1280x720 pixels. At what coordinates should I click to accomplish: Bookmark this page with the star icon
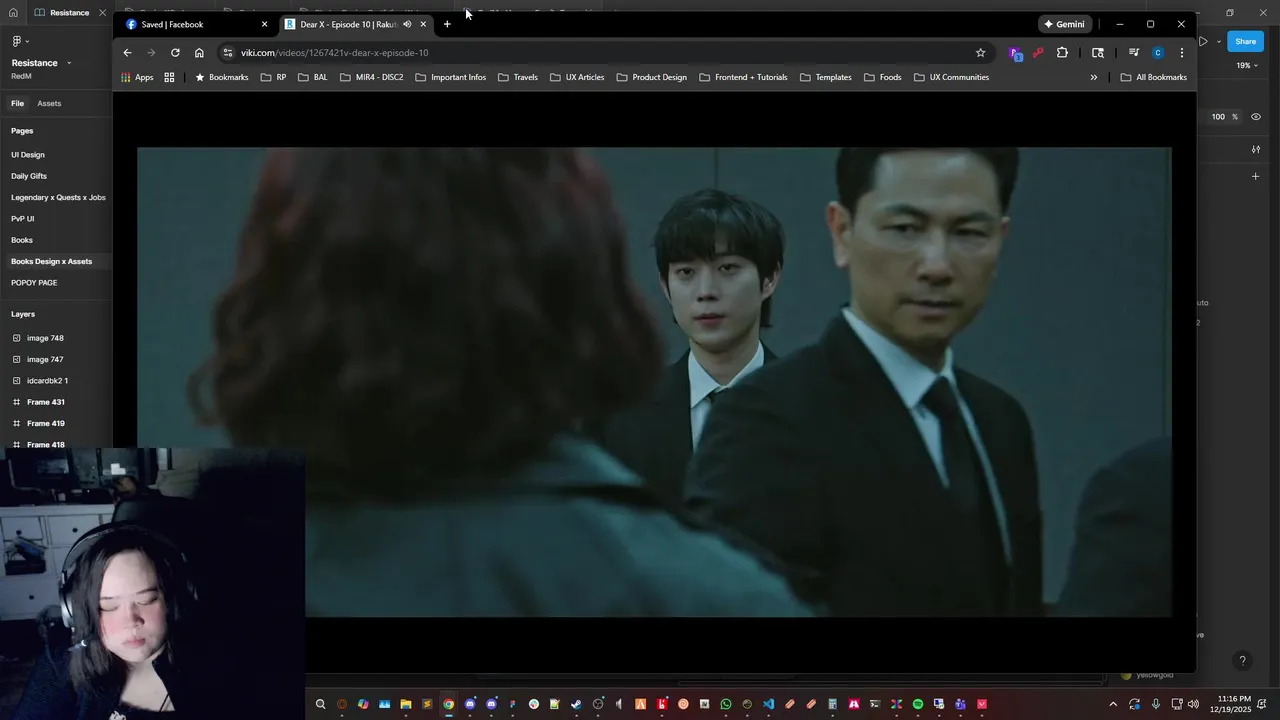[x=980, y=53]
